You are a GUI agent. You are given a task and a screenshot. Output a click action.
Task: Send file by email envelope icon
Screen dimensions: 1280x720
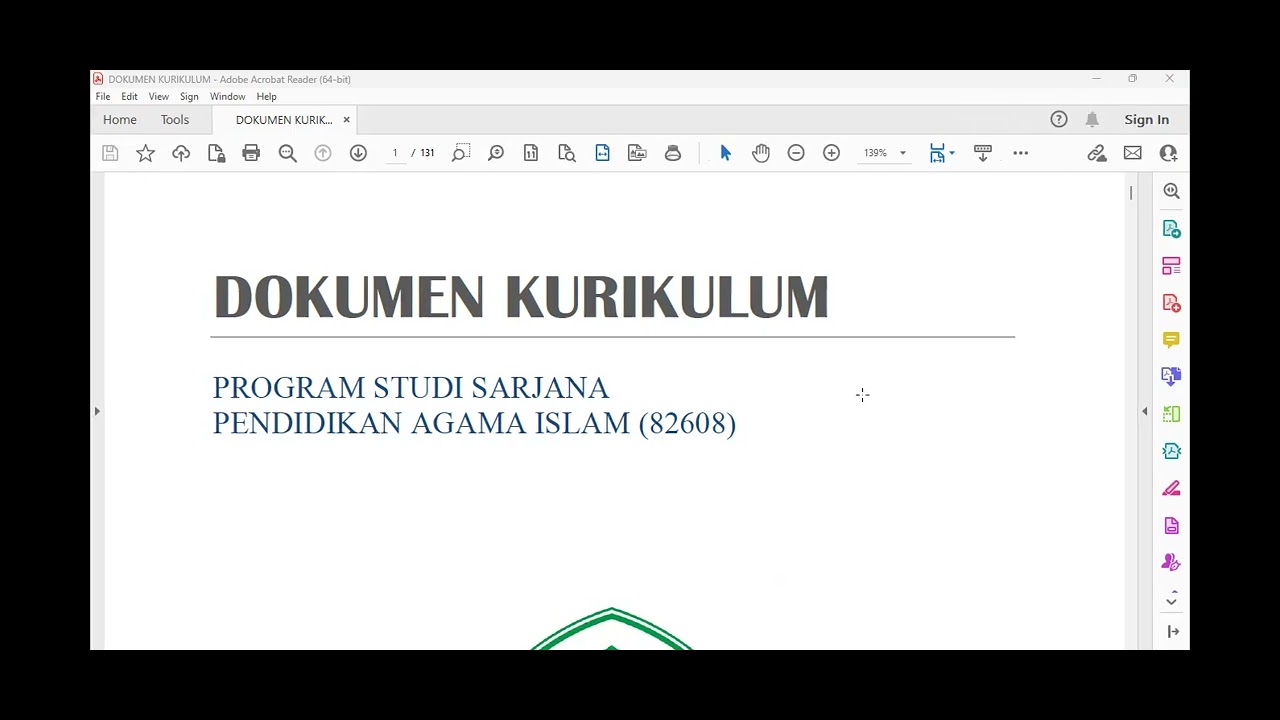(x=1133, y=153)
